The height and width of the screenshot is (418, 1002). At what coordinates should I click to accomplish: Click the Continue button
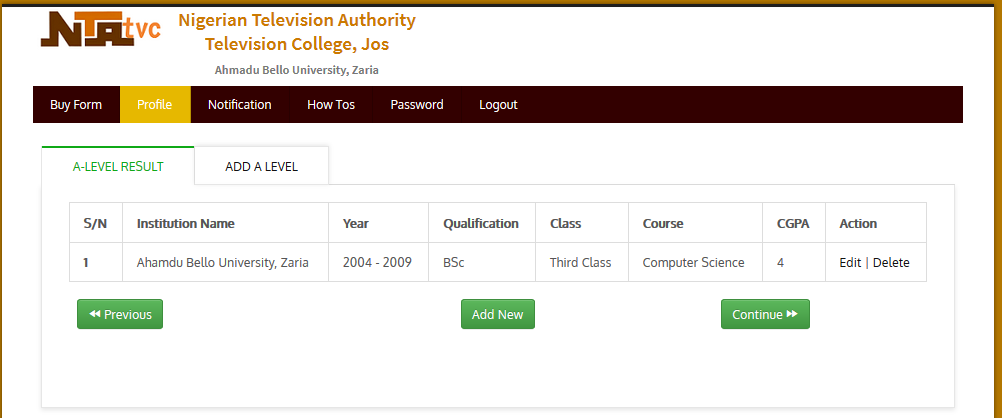[765, 314]
